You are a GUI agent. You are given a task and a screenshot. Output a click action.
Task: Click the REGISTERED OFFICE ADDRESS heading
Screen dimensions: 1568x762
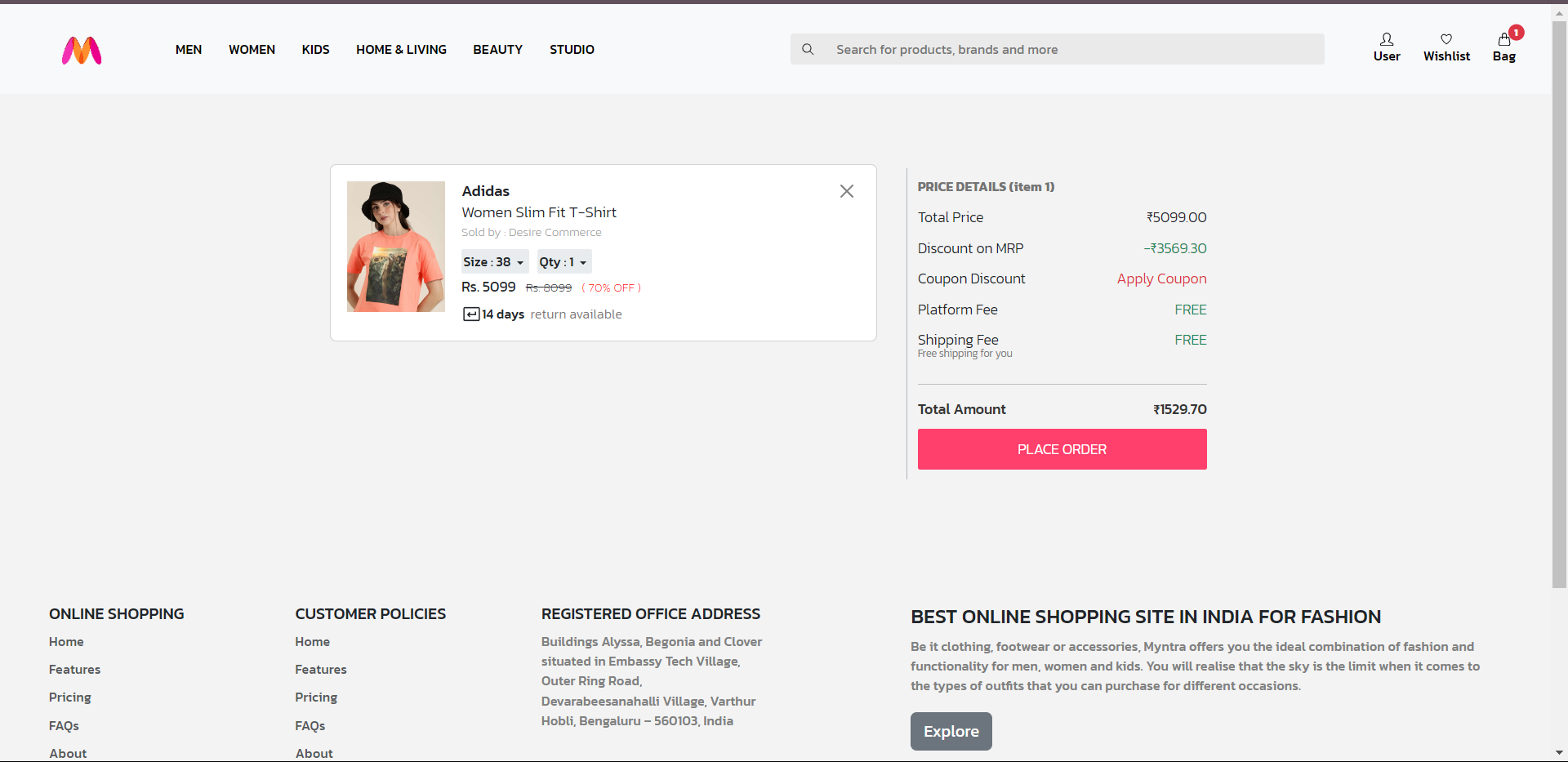[651, 614]
